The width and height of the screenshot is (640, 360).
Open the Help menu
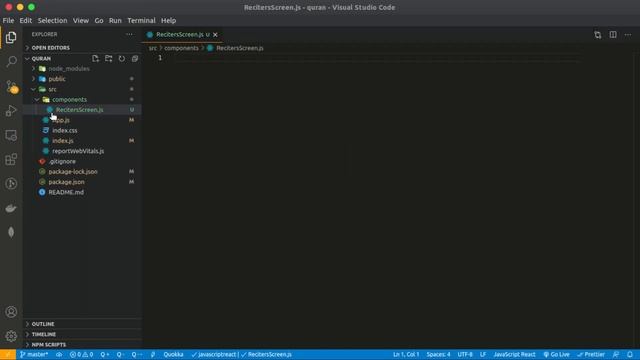pos(168,20)
